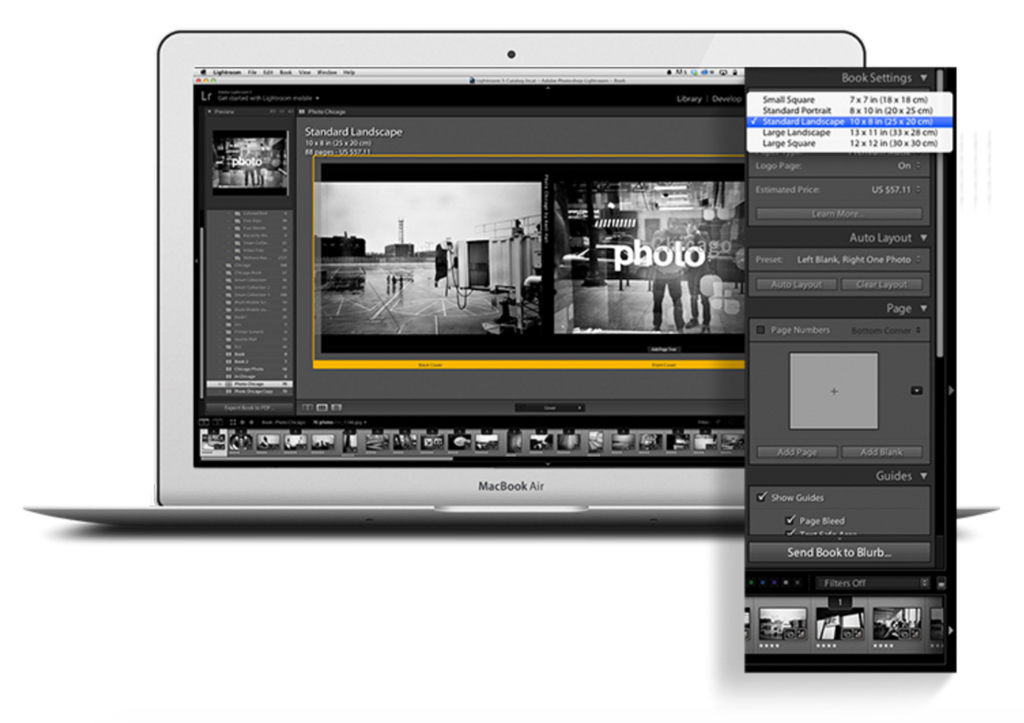Viewport: 1024px width, 723px height.
Task: Select multi-page view icon in toolbar
Action: (308, 408)
